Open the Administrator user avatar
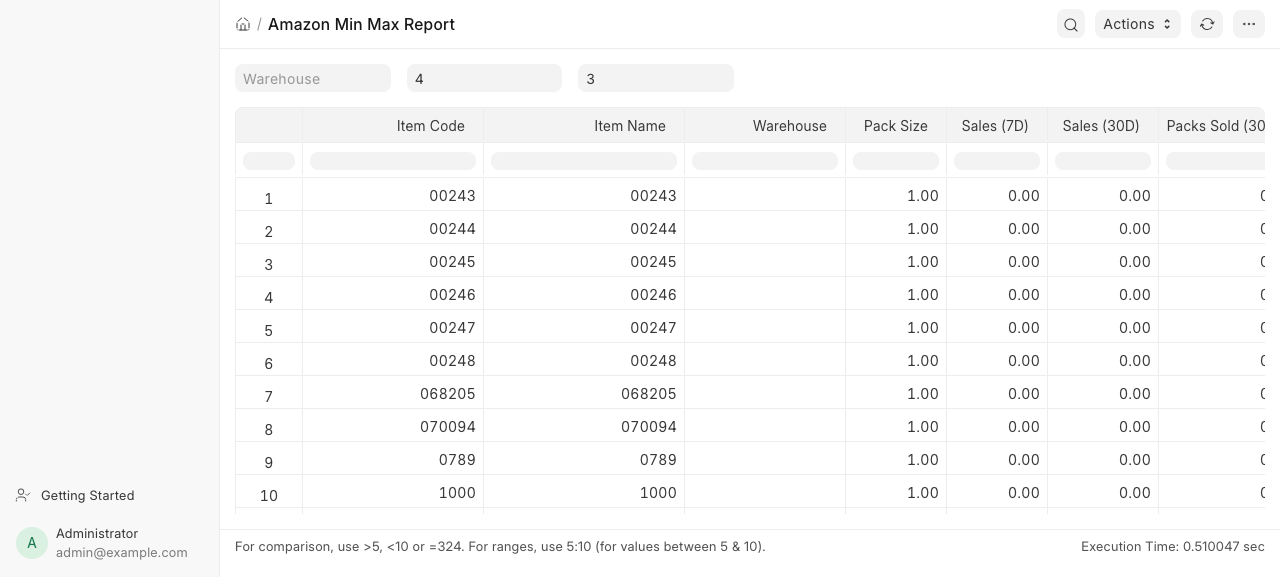Viewport: 1280px width, 577px height. [32, 543]
